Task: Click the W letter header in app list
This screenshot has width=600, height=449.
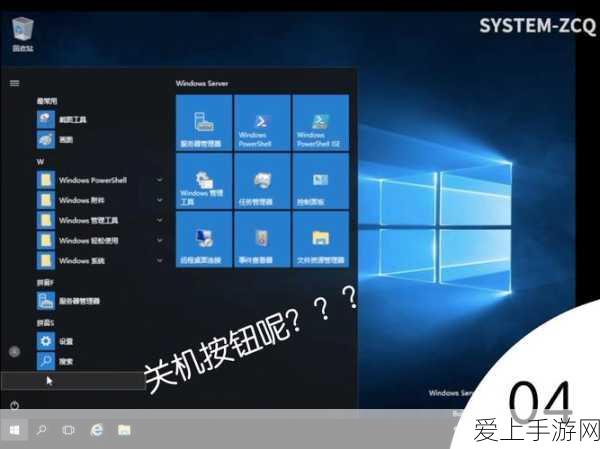Action: click(x=40, y=162)
